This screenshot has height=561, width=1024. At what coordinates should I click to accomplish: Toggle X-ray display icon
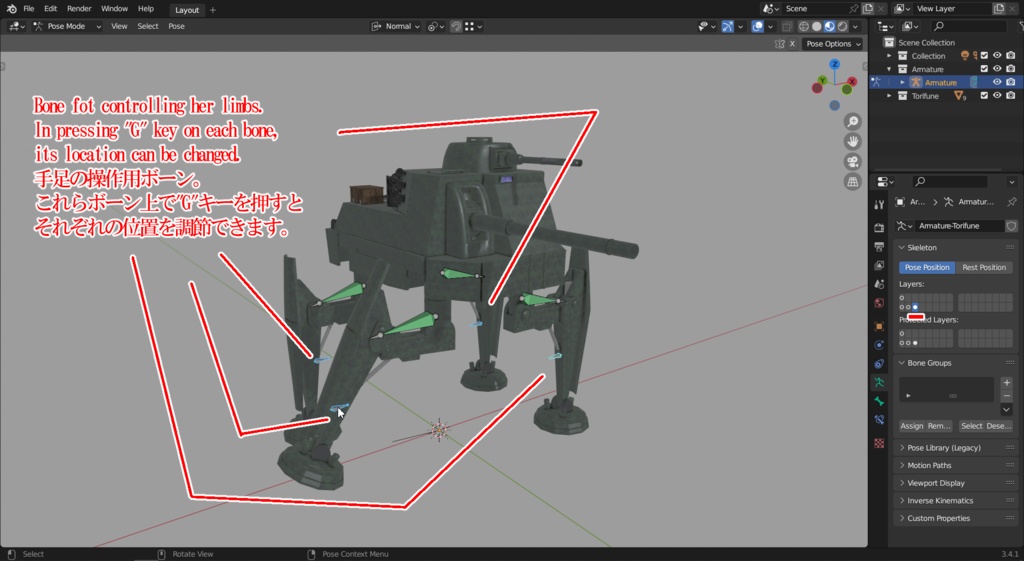tap(787, 27)
